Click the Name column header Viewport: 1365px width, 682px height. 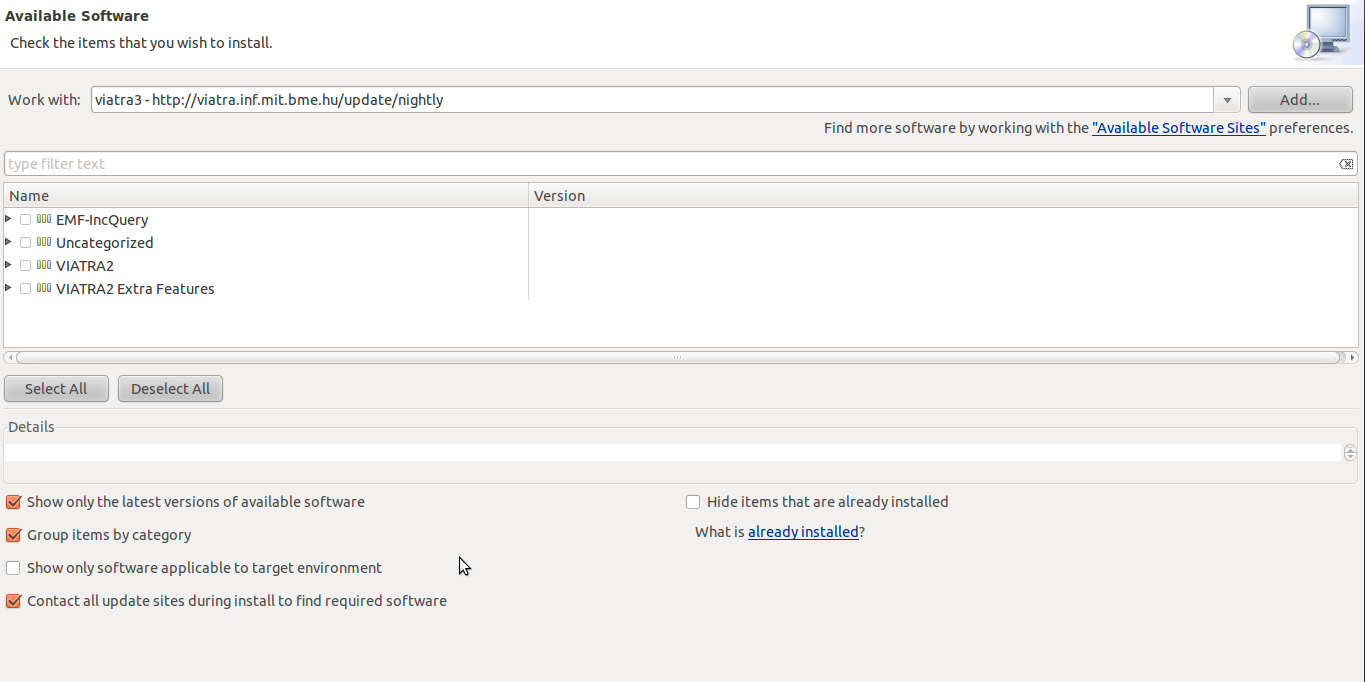(x=266, y=196)
